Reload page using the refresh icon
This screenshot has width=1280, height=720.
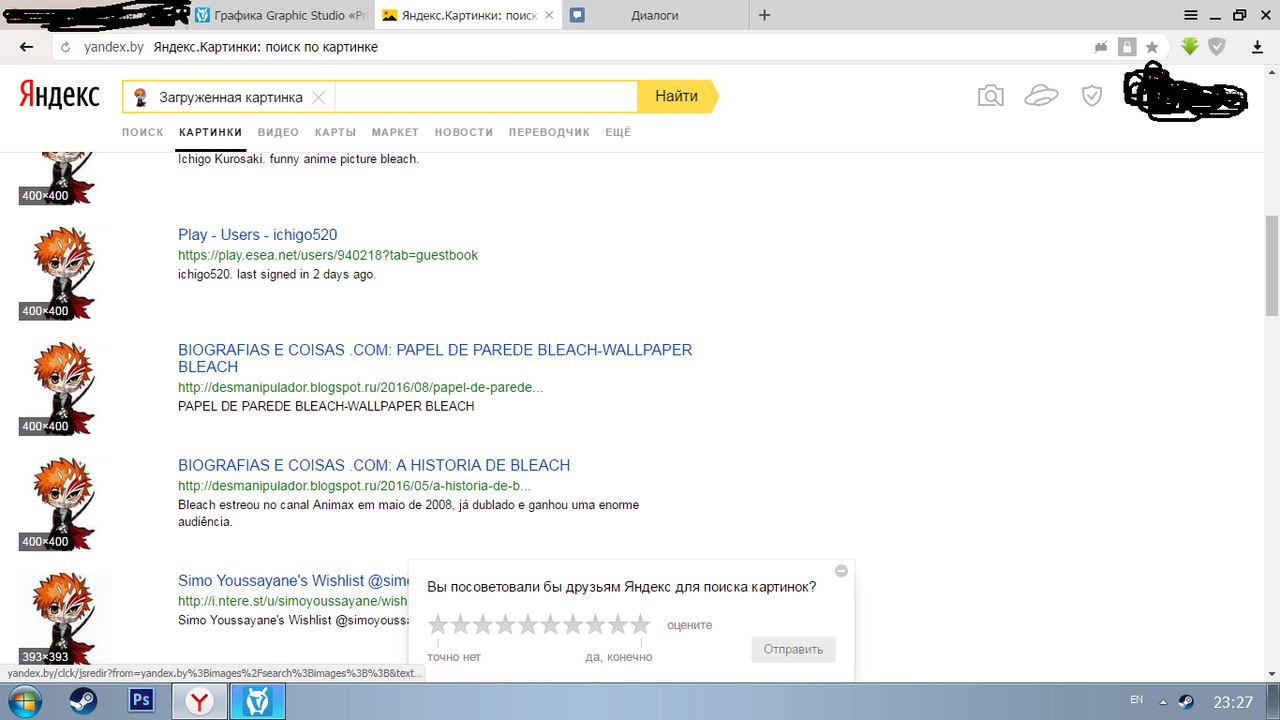(66, 47)
